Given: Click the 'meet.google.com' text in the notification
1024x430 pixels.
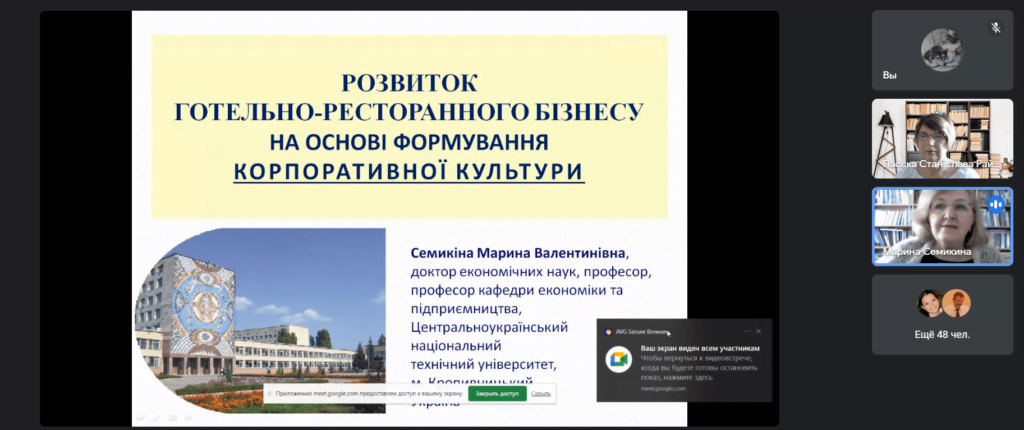Looking at the screenshot, I should 663,388.
